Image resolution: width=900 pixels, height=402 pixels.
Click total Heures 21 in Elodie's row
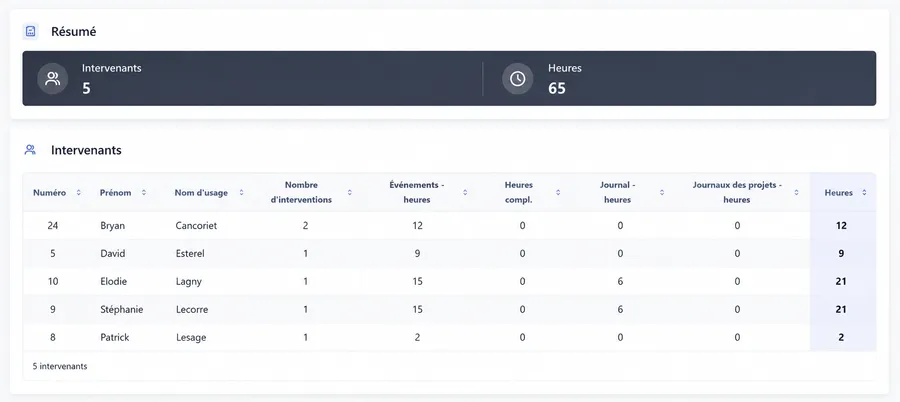pos(841,281)
